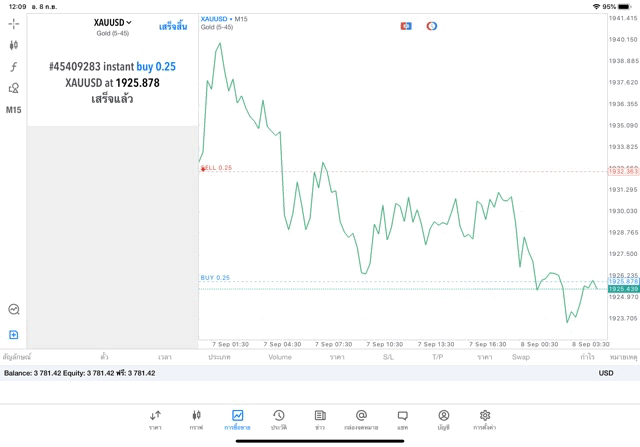This screenshot has width=640, height=447.
Task: Tap the blue เสร็จสิ้น (Done) button
Action: click(173, 23)
